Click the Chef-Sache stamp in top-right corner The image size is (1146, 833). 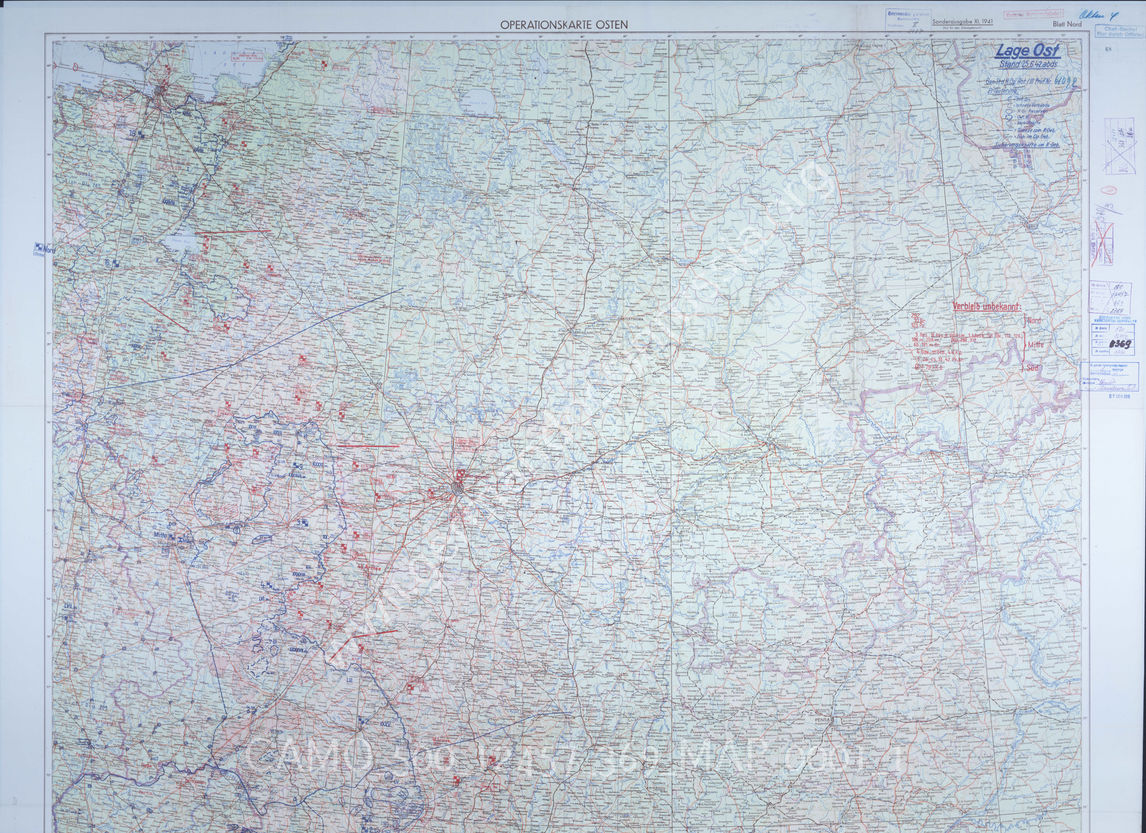pyautogui.click(x=1117, y=31)
